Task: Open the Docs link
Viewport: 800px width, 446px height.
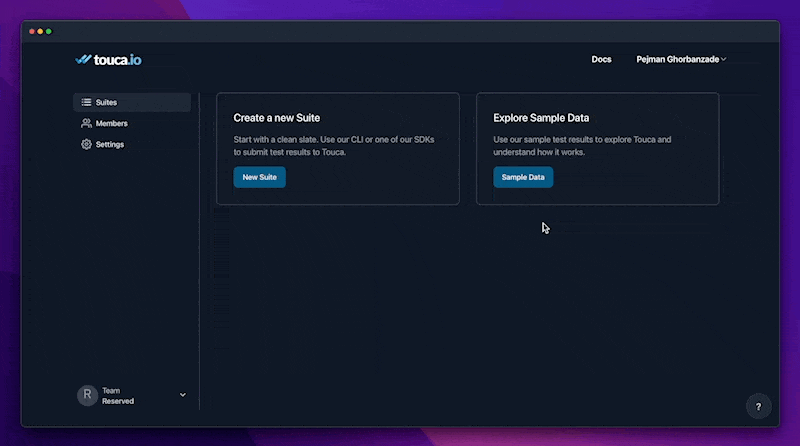Action: [601, 59]
